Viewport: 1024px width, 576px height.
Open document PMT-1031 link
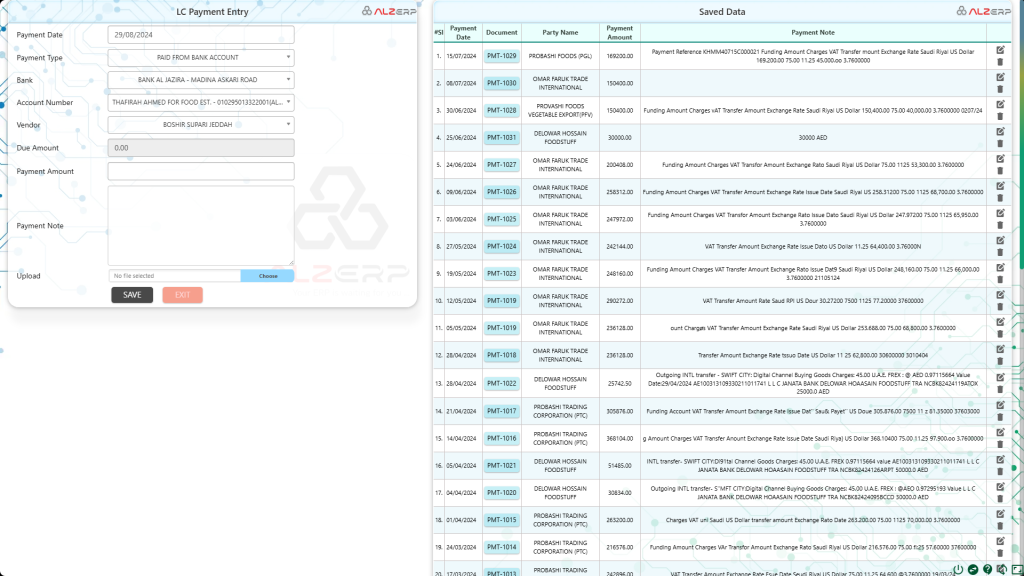[502, 138]
